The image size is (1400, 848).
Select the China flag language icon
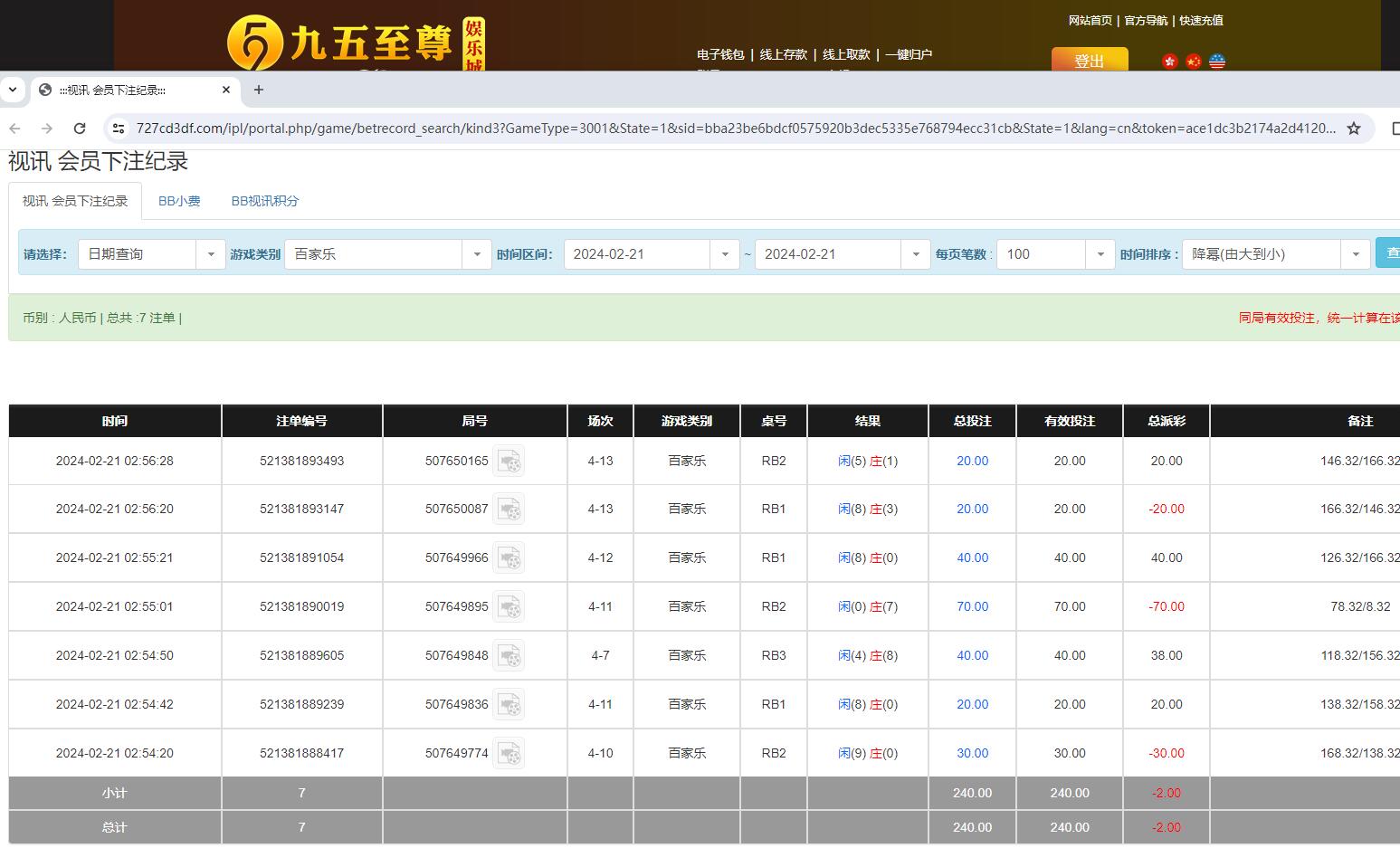tap(1194, 62)
